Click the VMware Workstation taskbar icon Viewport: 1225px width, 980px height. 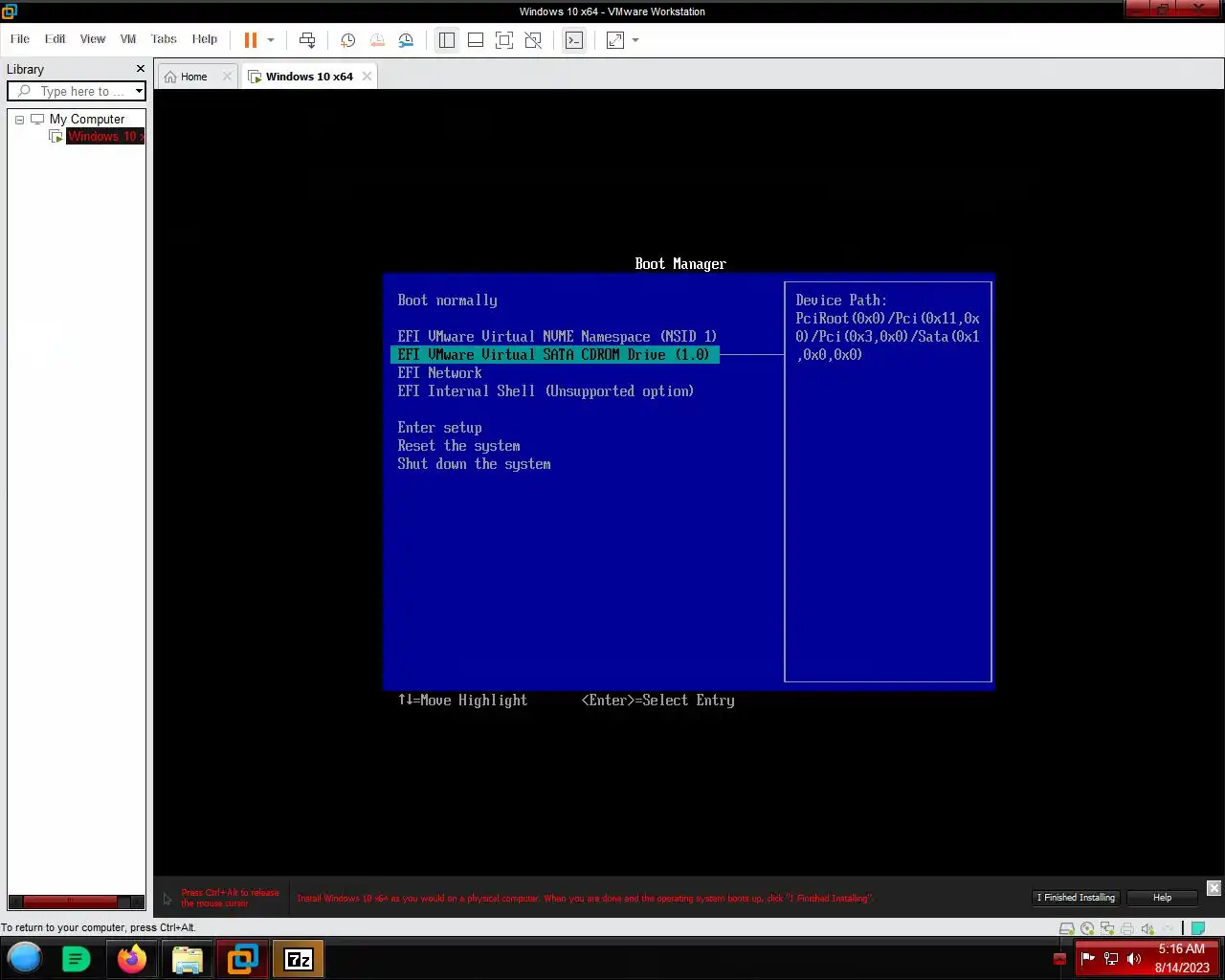tap(243, 959)
